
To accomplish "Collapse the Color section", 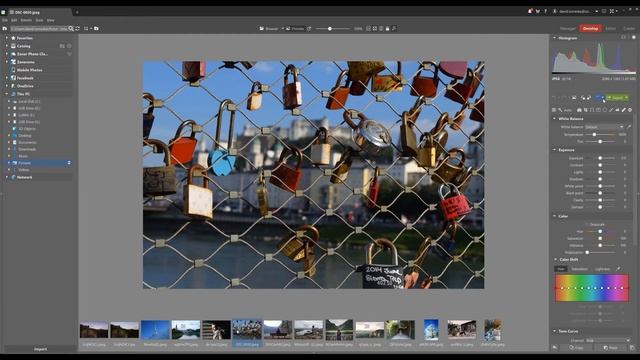I will coord(554,216).
